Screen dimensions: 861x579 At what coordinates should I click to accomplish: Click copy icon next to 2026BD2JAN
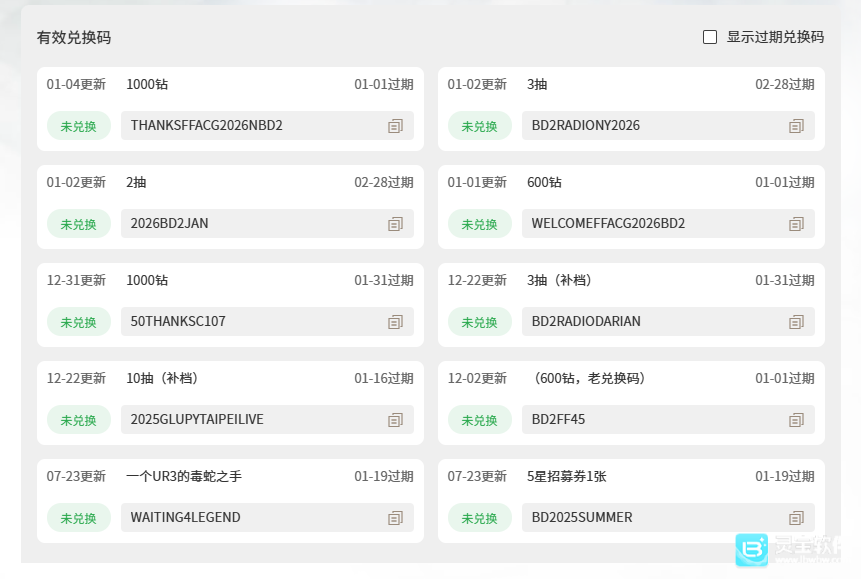(395, 224)
